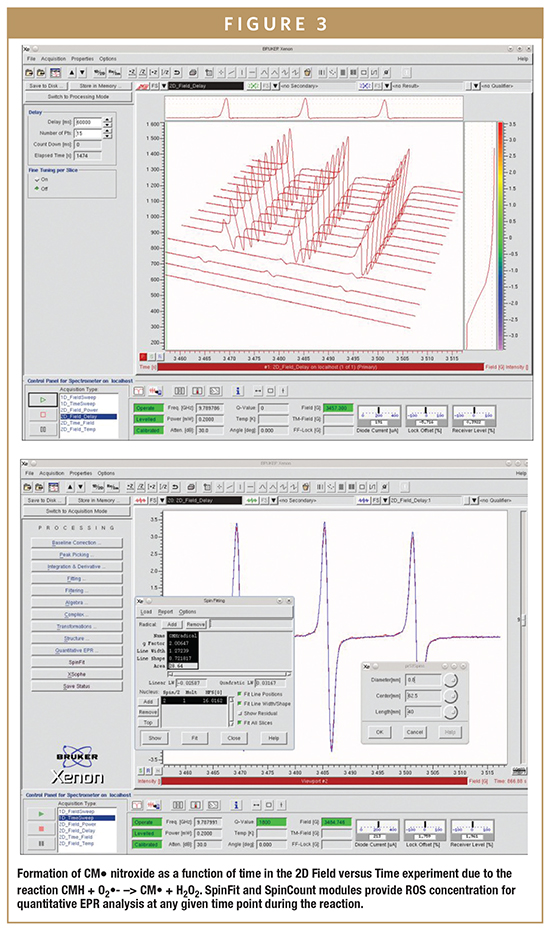Toggle the 'Fit All Slices' checkbox
The width and height of the screenshot is (550, 930).
point(240,722)
